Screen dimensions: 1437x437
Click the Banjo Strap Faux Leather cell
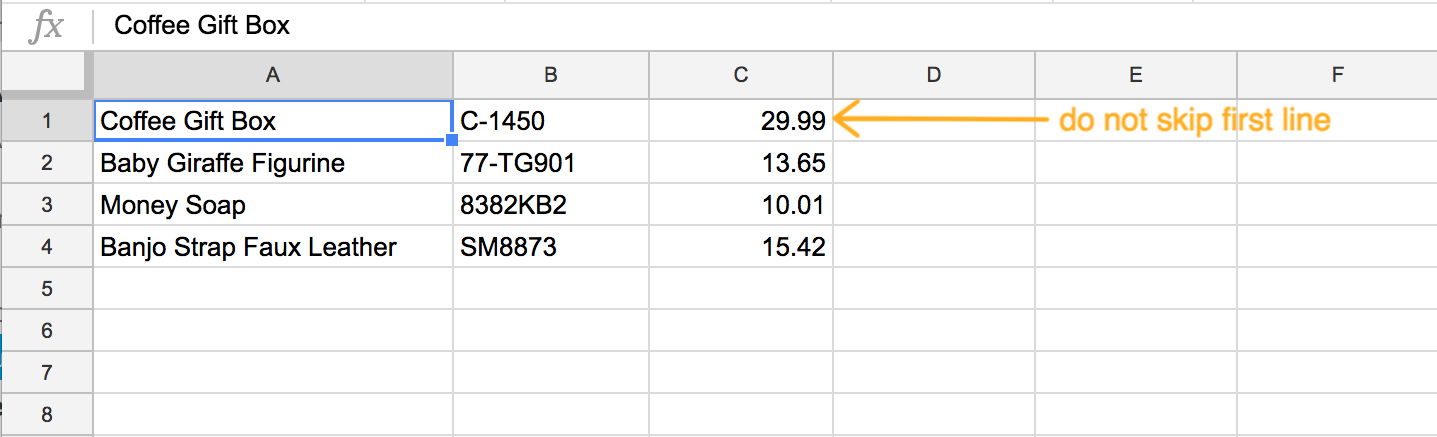click(273, 247)
